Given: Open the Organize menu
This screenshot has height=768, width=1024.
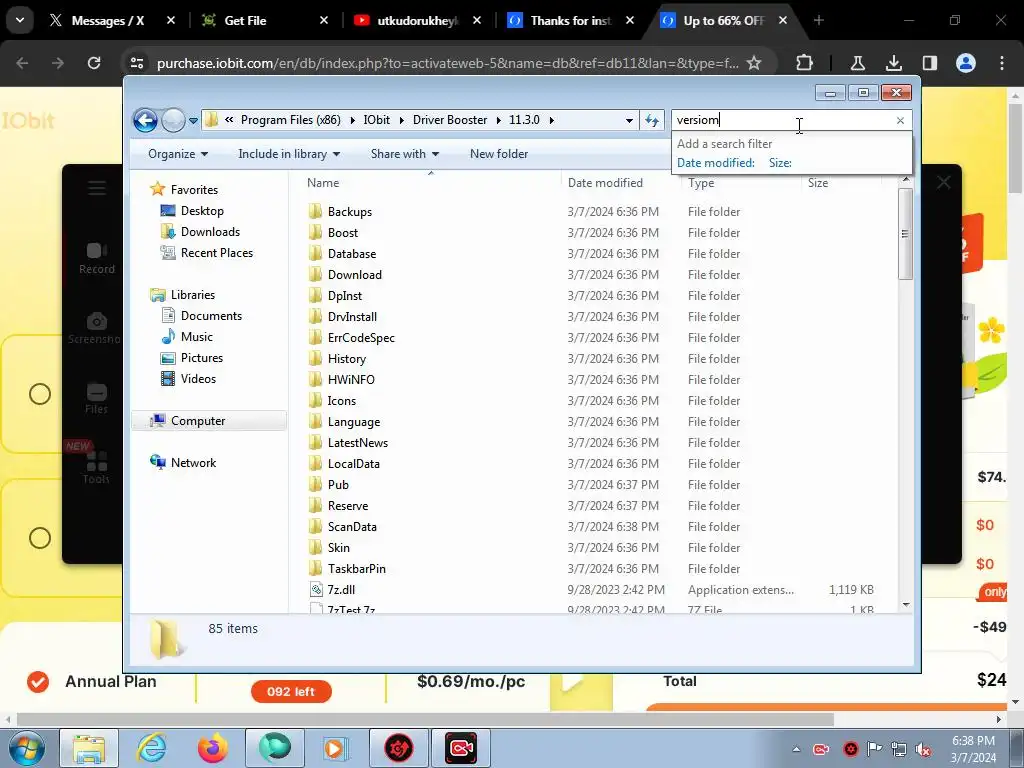Looking at the screenshot, I should pyautogui.click(x=178, y=154).
